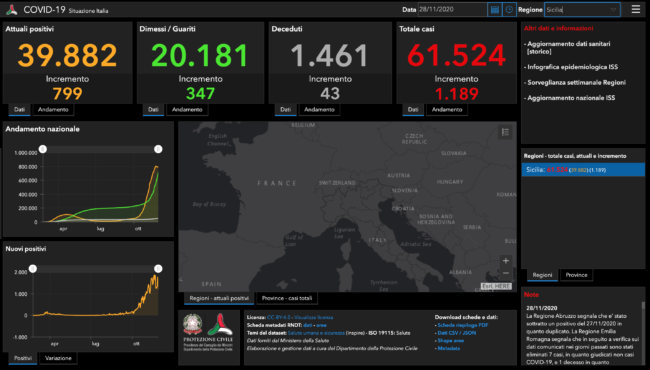Select Dati tab under Totale casi

(413, 110)
